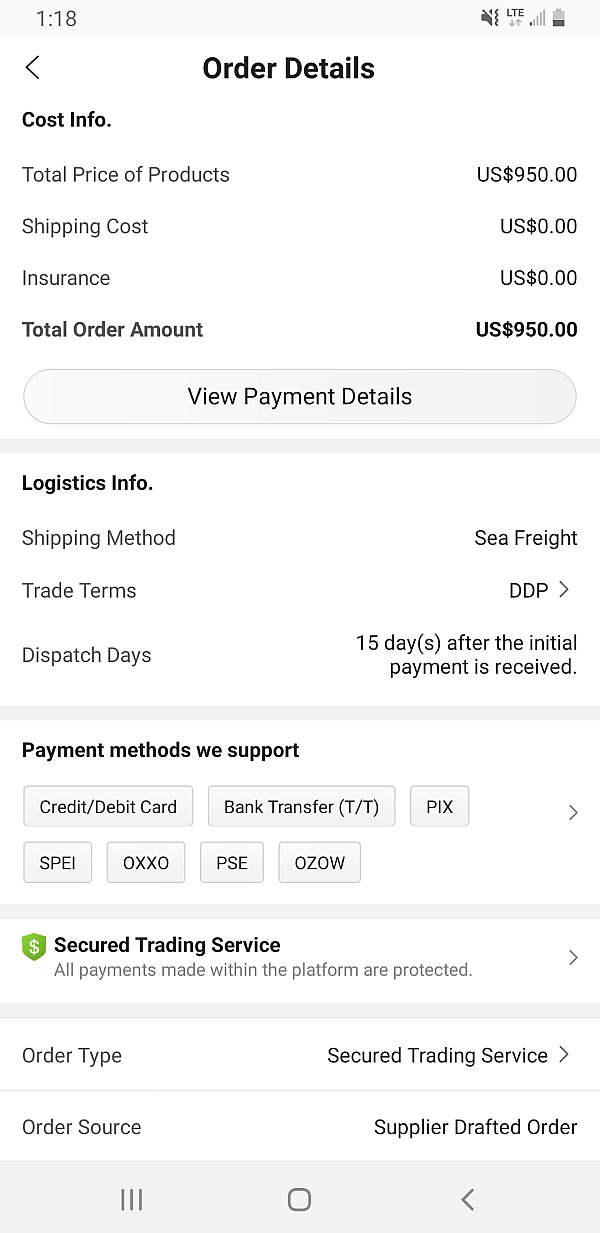Image resolution: width=600 pixels, height=1233 pixels.
Task: Tap the Order Source row
Action: coord(300,1127)
